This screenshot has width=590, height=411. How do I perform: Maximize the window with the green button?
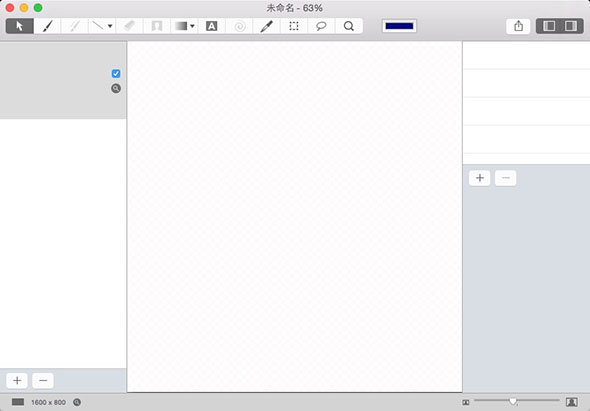[38, 8]
